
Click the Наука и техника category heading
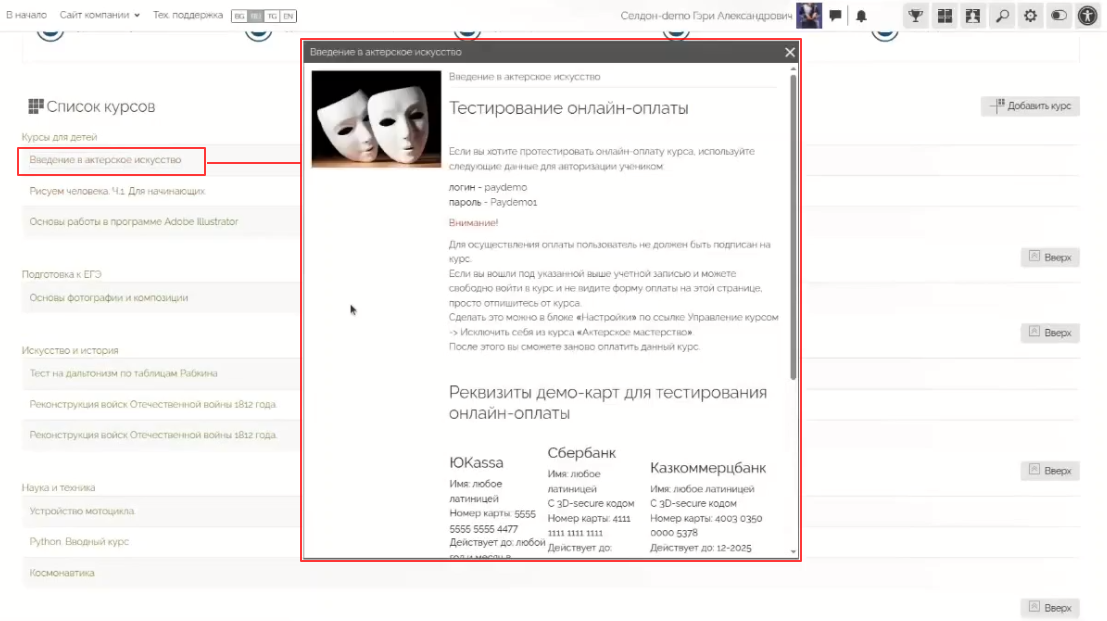(x=58, y=488)
